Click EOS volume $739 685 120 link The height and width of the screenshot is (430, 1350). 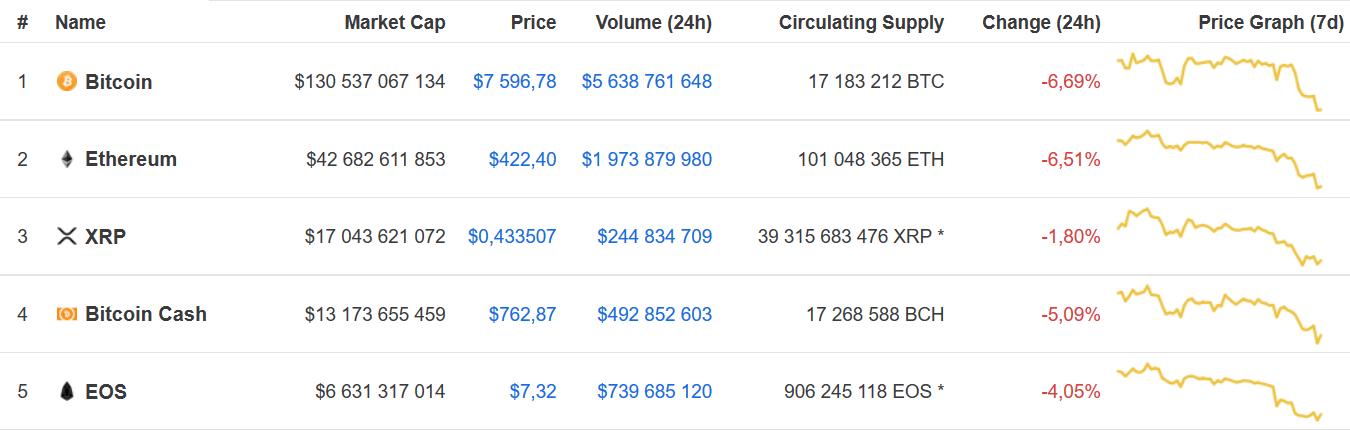(654, 392)
